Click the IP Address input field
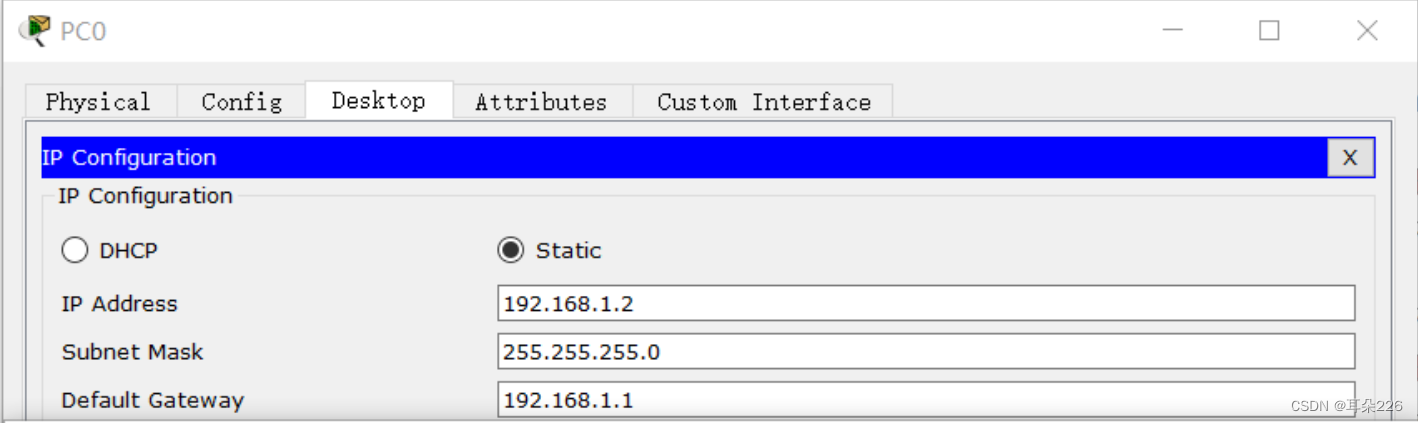The image size is (1418, 423). [x=926, y=303]
